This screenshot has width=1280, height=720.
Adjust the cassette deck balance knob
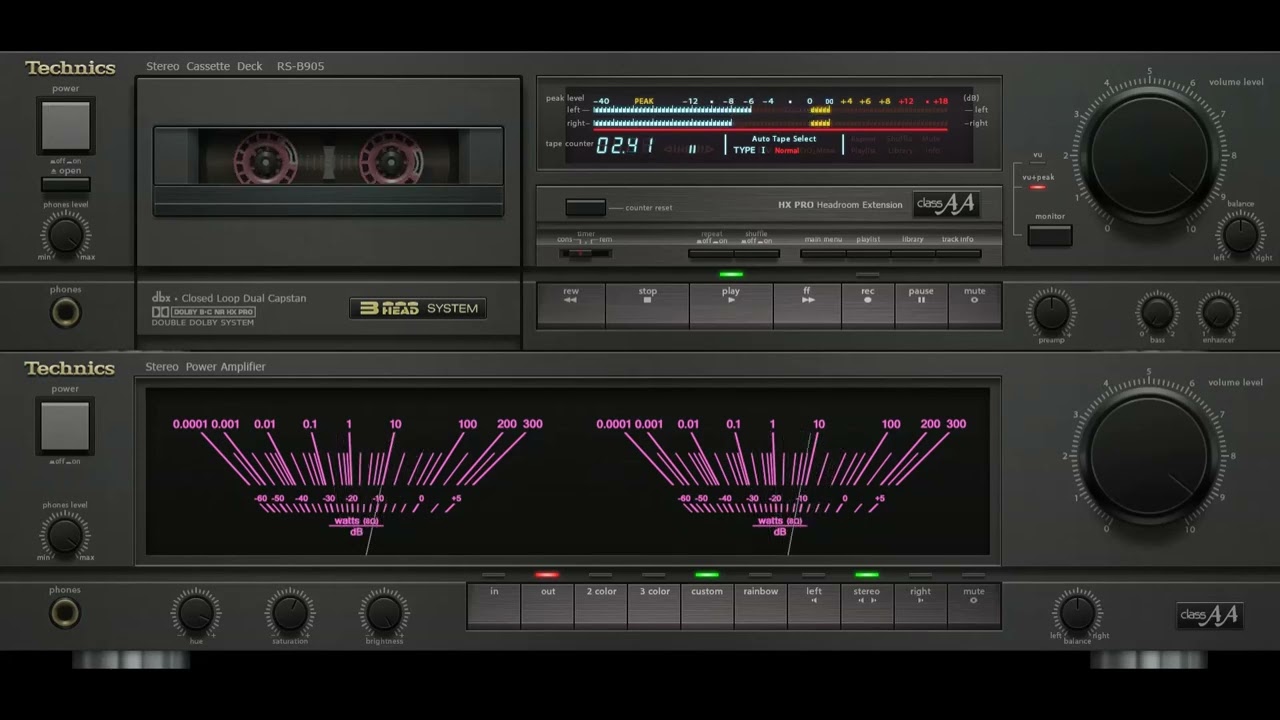[1241, 235]
